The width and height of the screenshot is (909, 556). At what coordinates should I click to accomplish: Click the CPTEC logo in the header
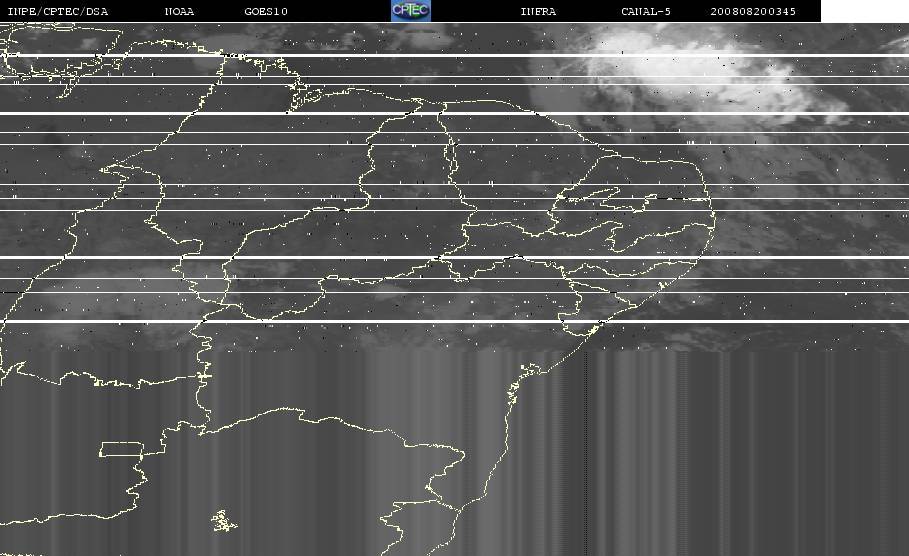tap(410, 10)
